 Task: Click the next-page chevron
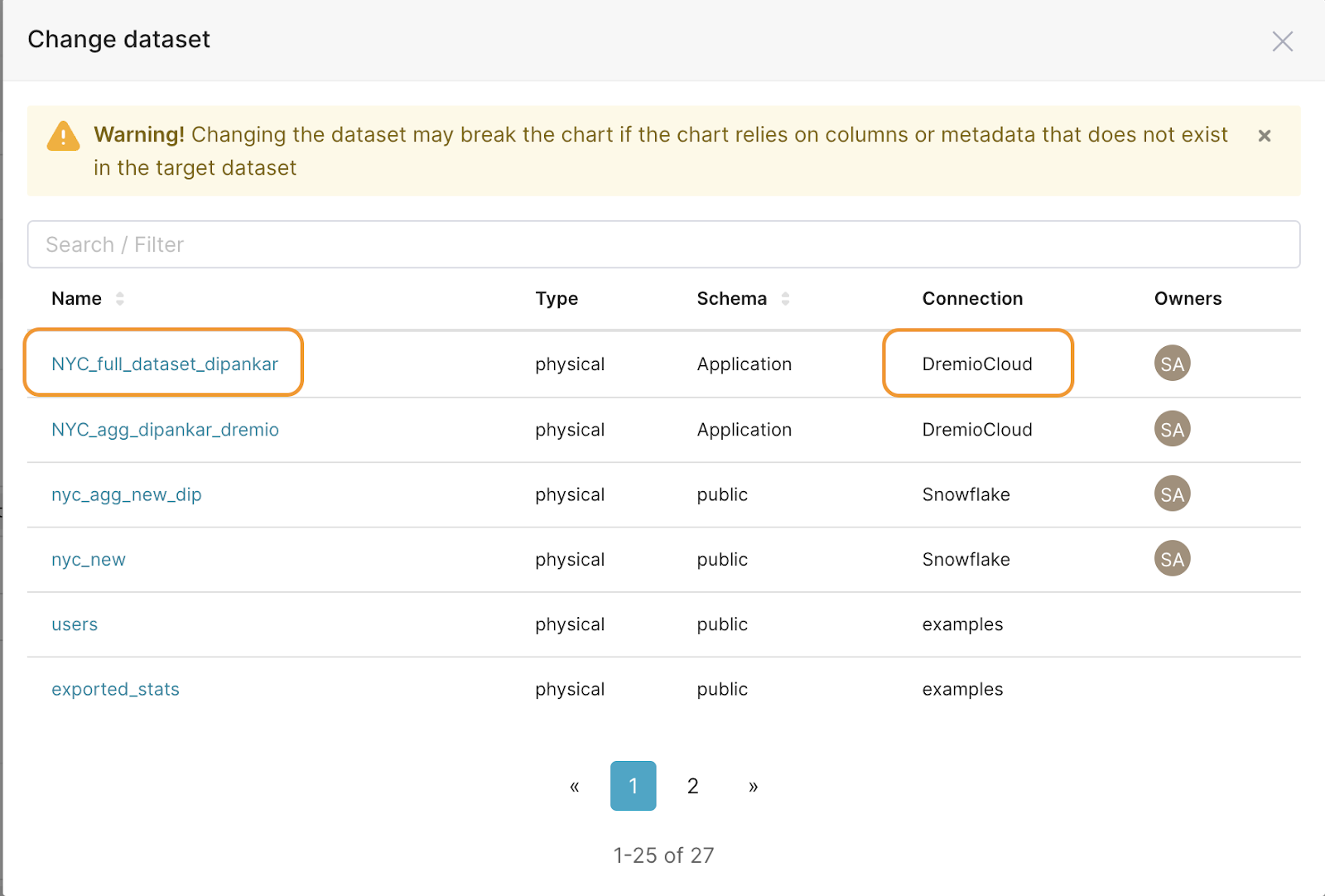753,785
